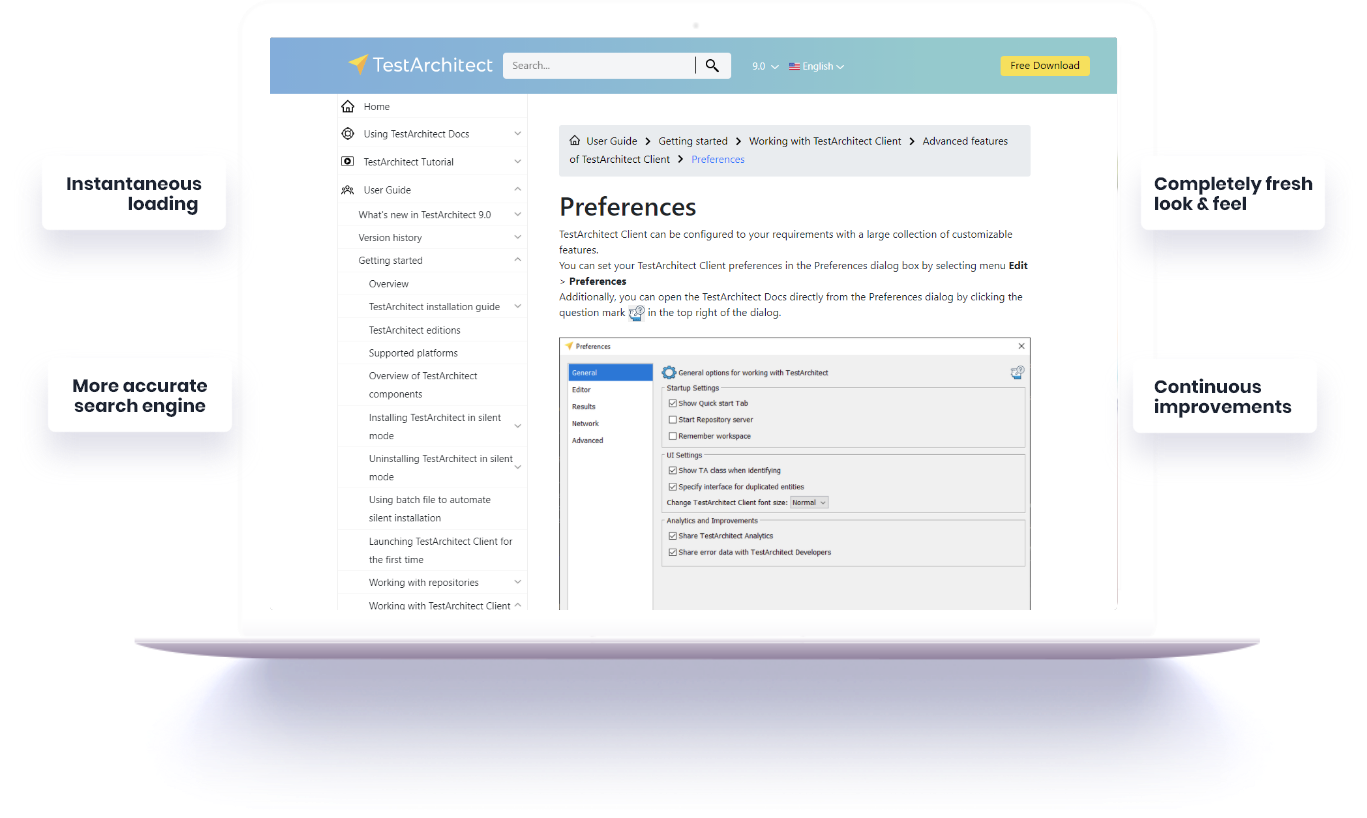Click the TestArchitect Tutorial icon
This screenshot has width=1367, height=818.
[348, 161]
